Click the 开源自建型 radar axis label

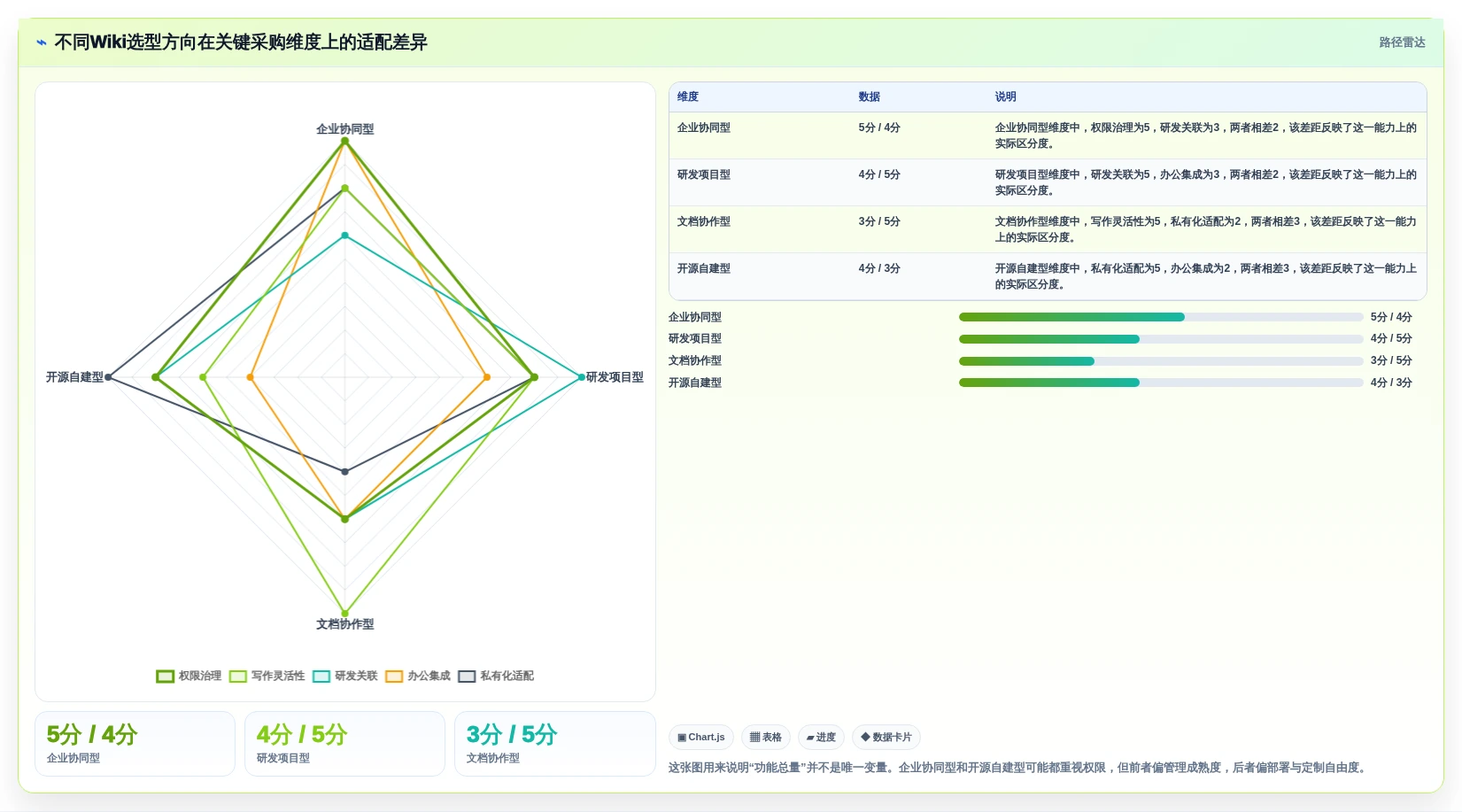pos(74,377)
